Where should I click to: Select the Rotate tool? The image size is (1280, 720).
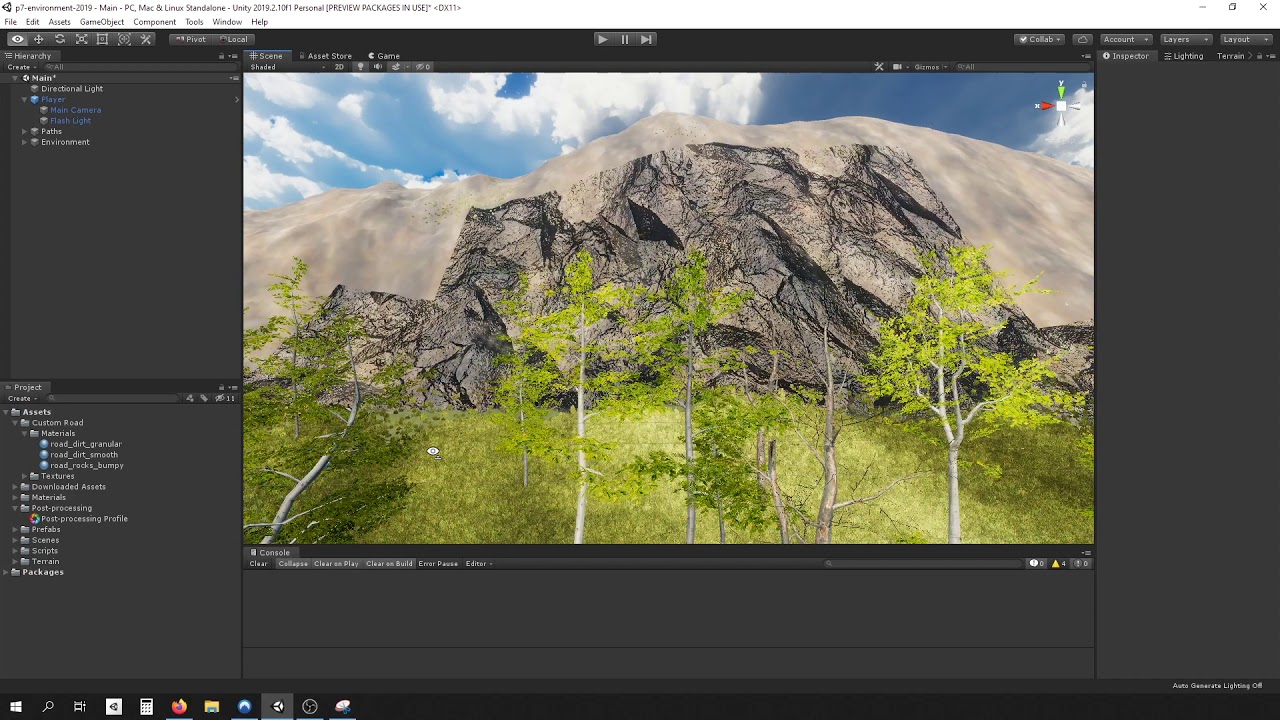(60, 38)
